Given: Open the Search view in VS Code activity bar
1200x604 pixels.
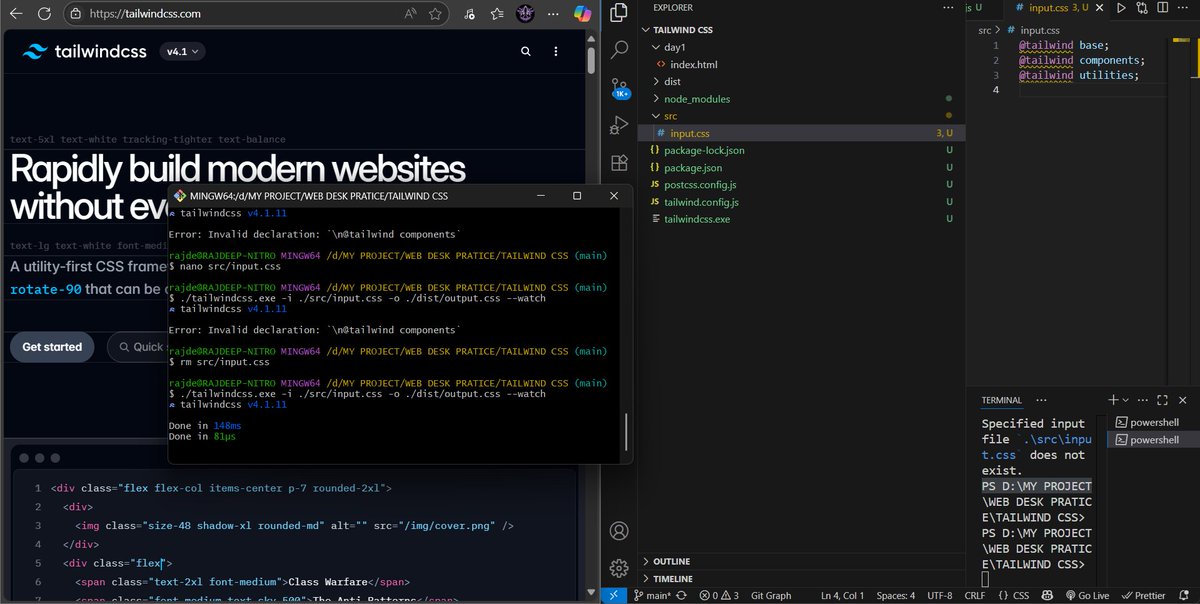Looking at the screenshot, I should tap(620, 48).
